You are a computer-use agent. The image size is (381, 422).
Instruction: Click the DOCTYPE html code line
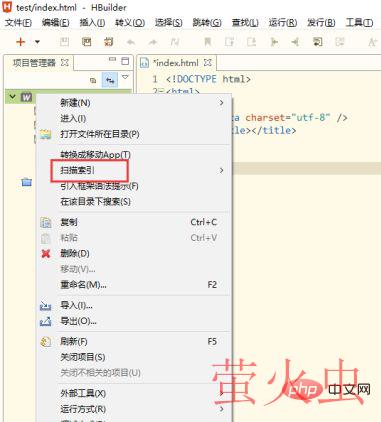(x=208, y=79)
